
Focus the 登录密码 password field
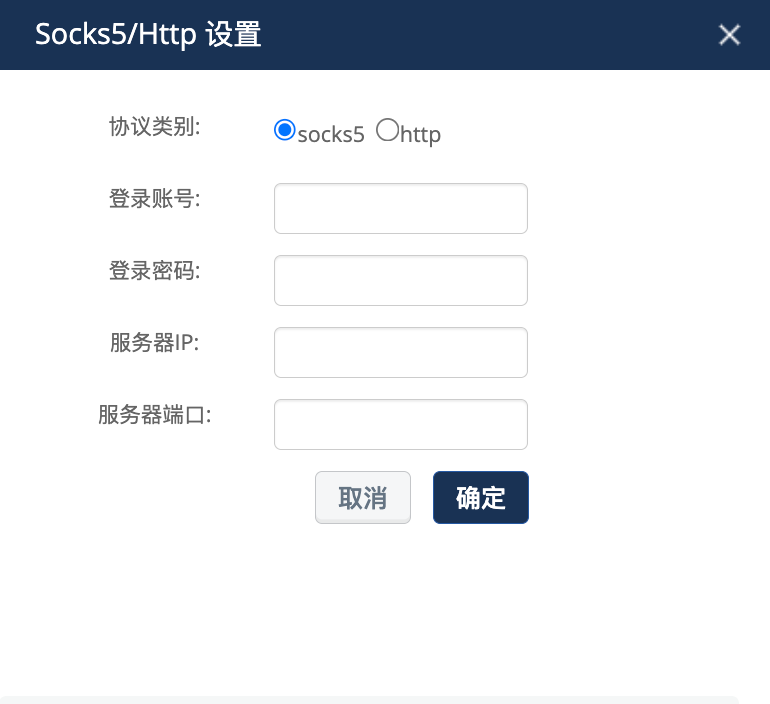point(400,280)
